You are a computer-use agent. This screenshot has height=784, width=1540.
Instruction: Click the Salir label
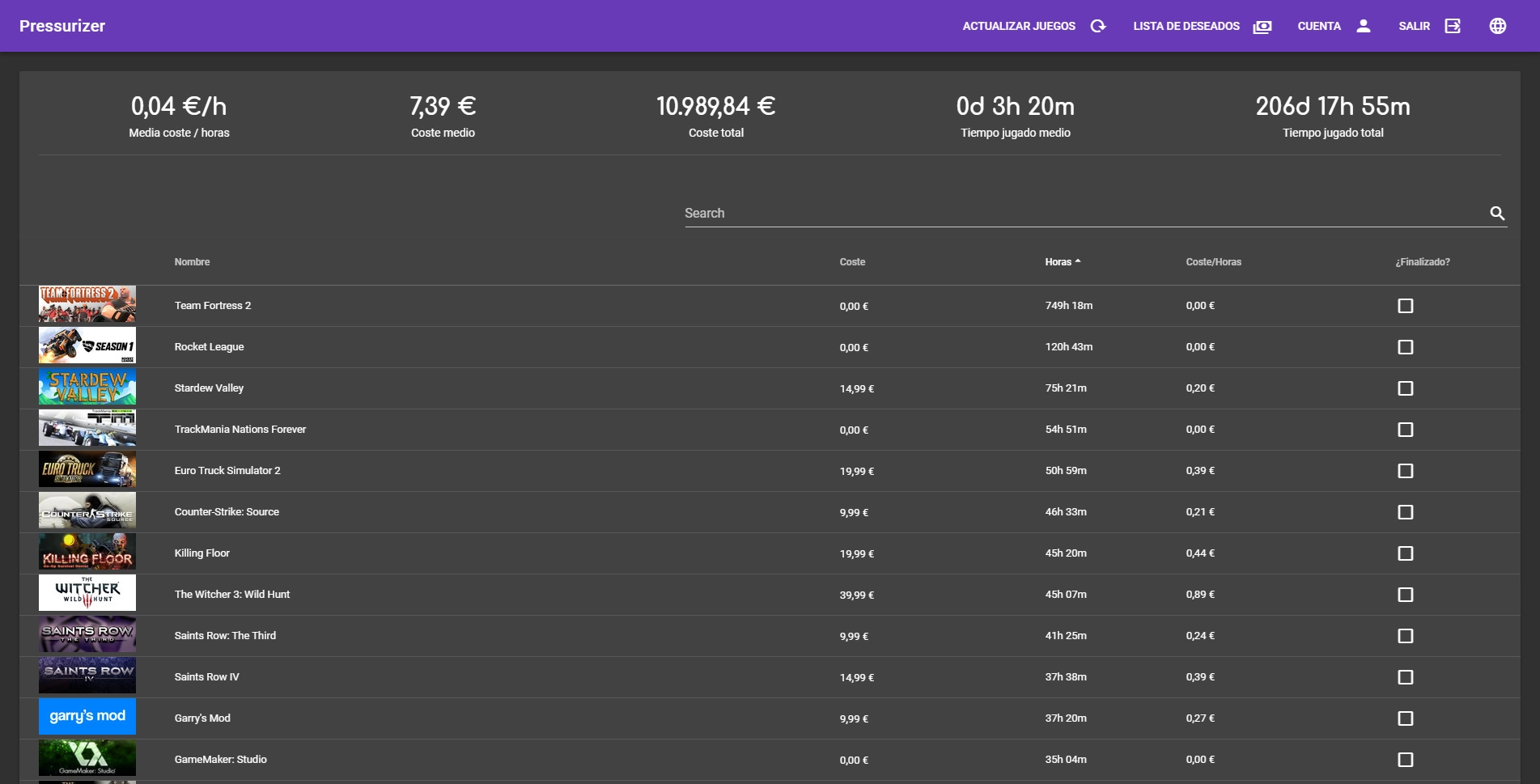(x=1415, y=26)
